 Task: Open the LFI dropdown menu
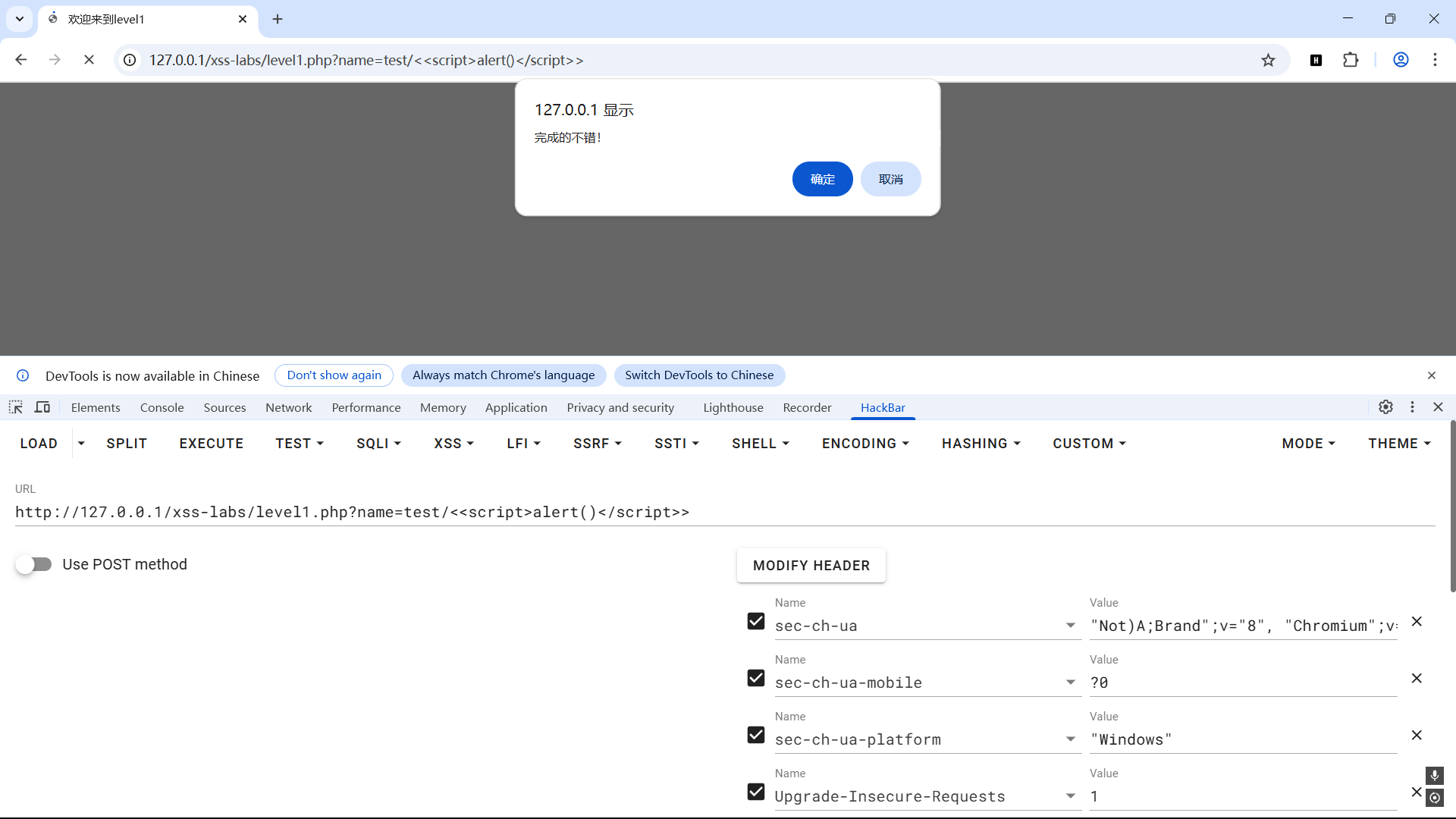[x=523, y=444]
